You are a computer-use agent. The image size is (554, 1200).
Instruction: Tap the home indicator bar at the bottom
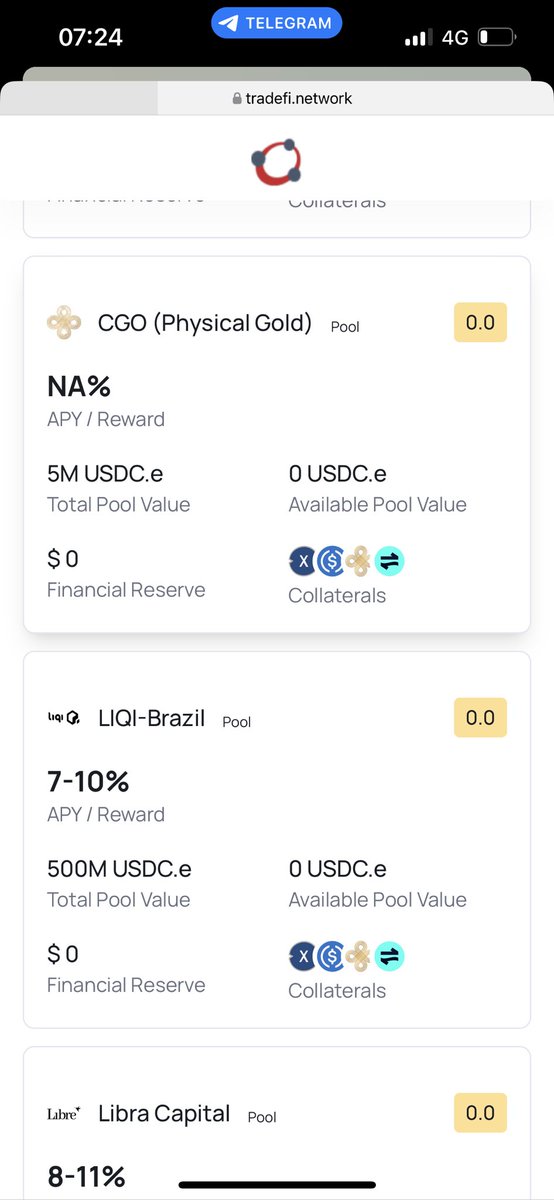click(x=277, y=1185)
